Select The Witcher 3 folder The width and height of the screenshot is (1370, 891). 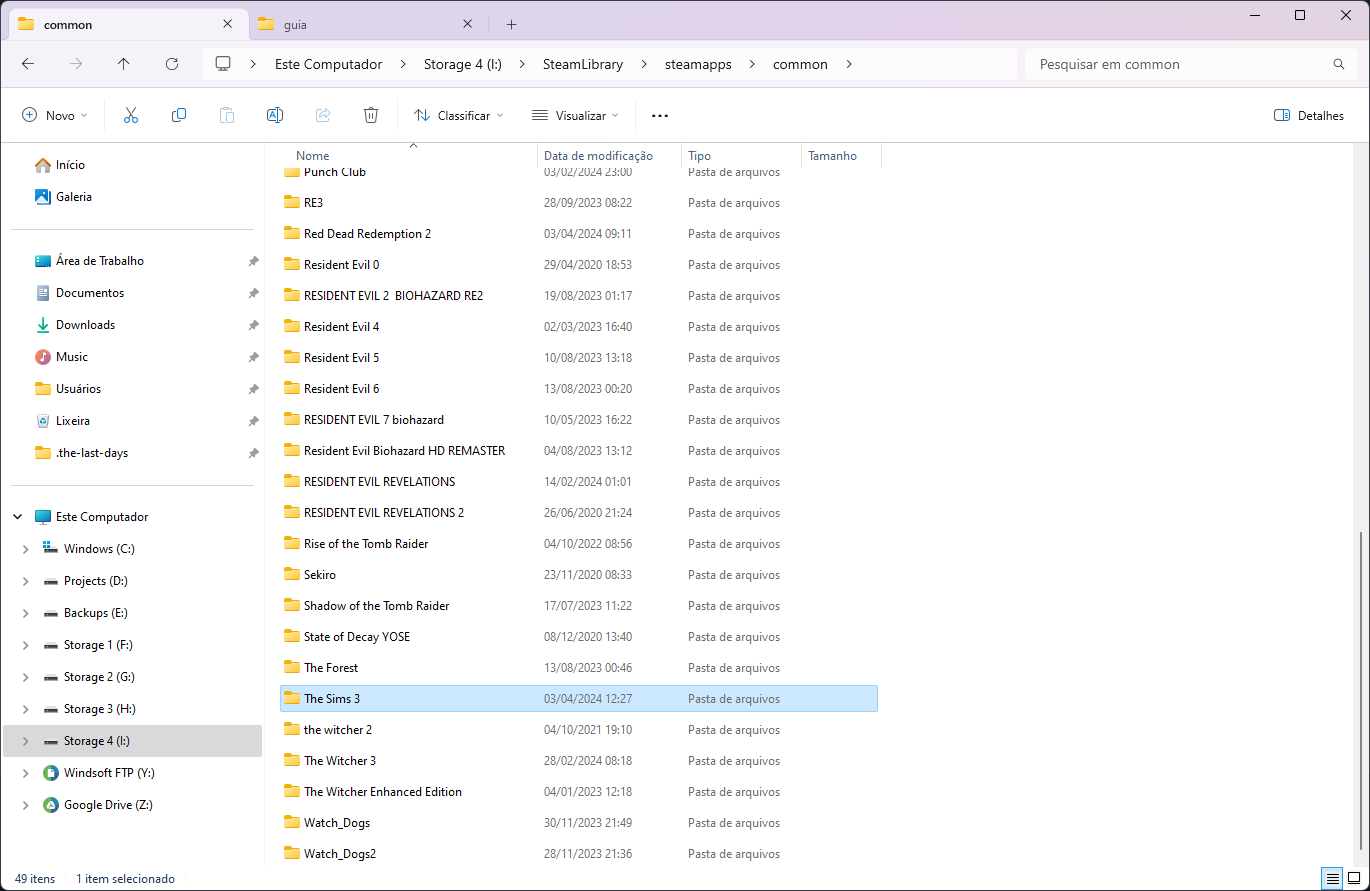(x=578, y=761)
